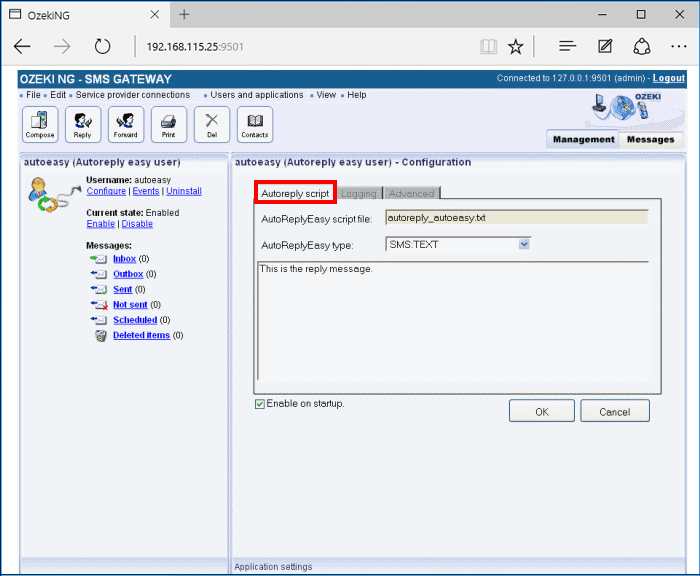Screen dimensions: 700x576
Task: Open the Deleted items link
Action: pos(142,335)
